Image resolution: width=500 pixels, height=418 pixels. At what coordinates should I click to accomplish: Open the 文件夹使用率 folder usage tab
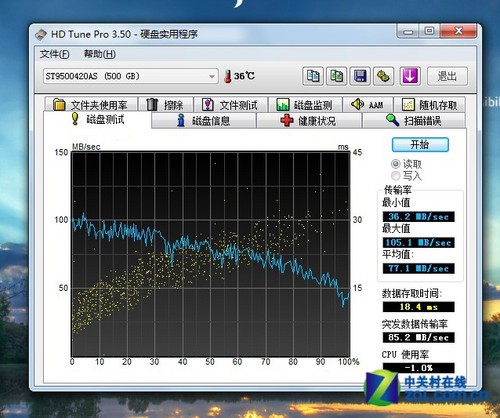click(91, 105)
